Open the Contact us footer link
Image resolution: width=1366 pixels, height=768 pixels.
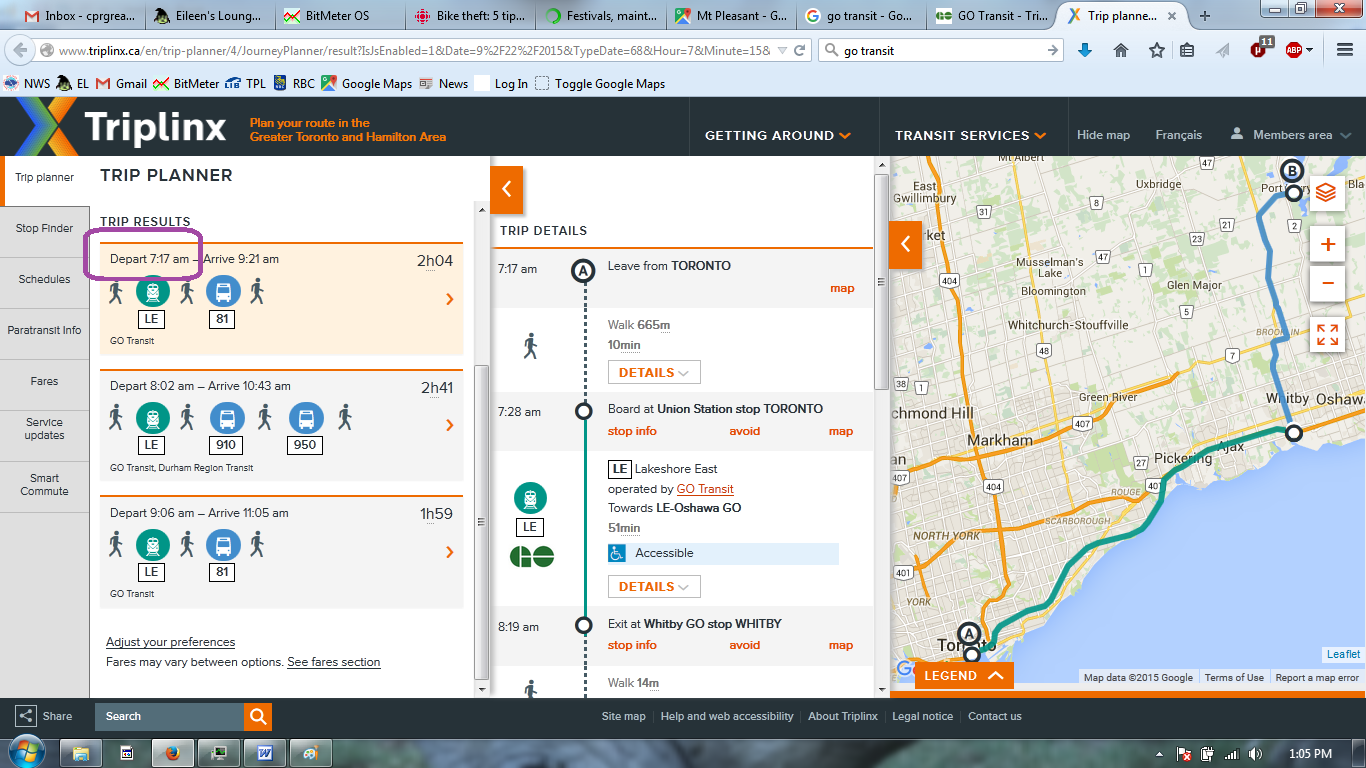tap(995, 716)
